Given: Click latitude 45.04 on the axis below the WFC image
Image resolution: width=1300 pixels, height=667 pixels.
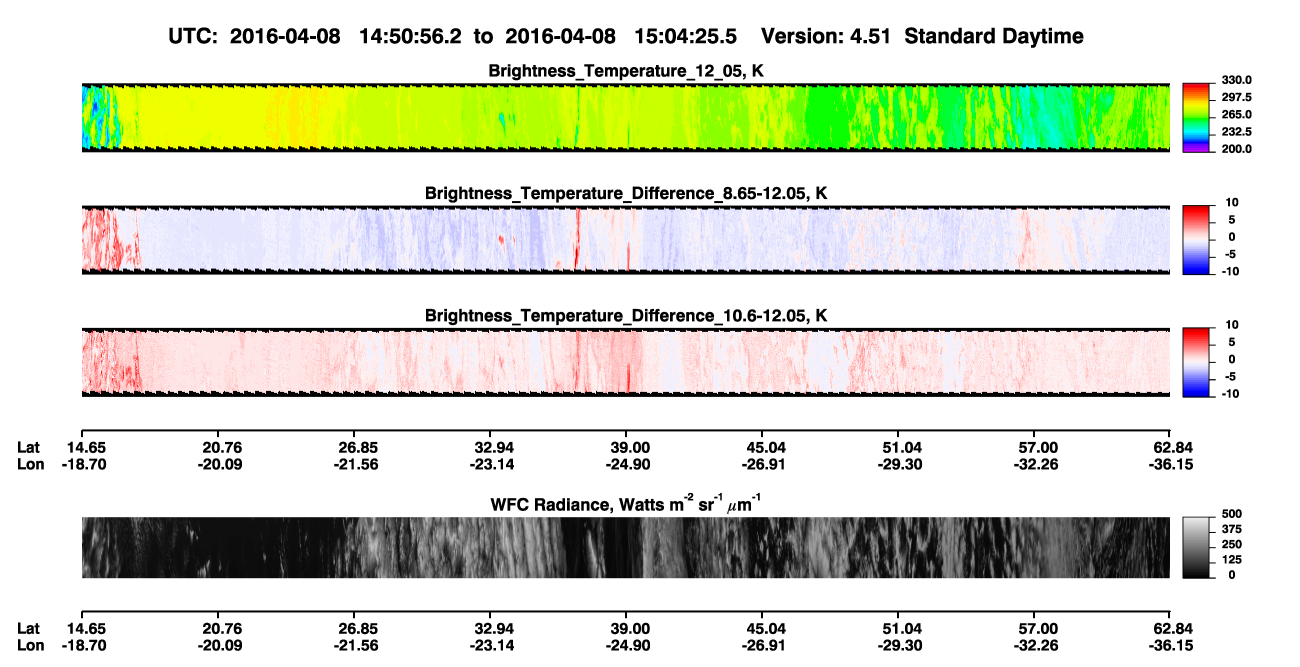Looking at the screenshot, I should (x=765, y=629).
